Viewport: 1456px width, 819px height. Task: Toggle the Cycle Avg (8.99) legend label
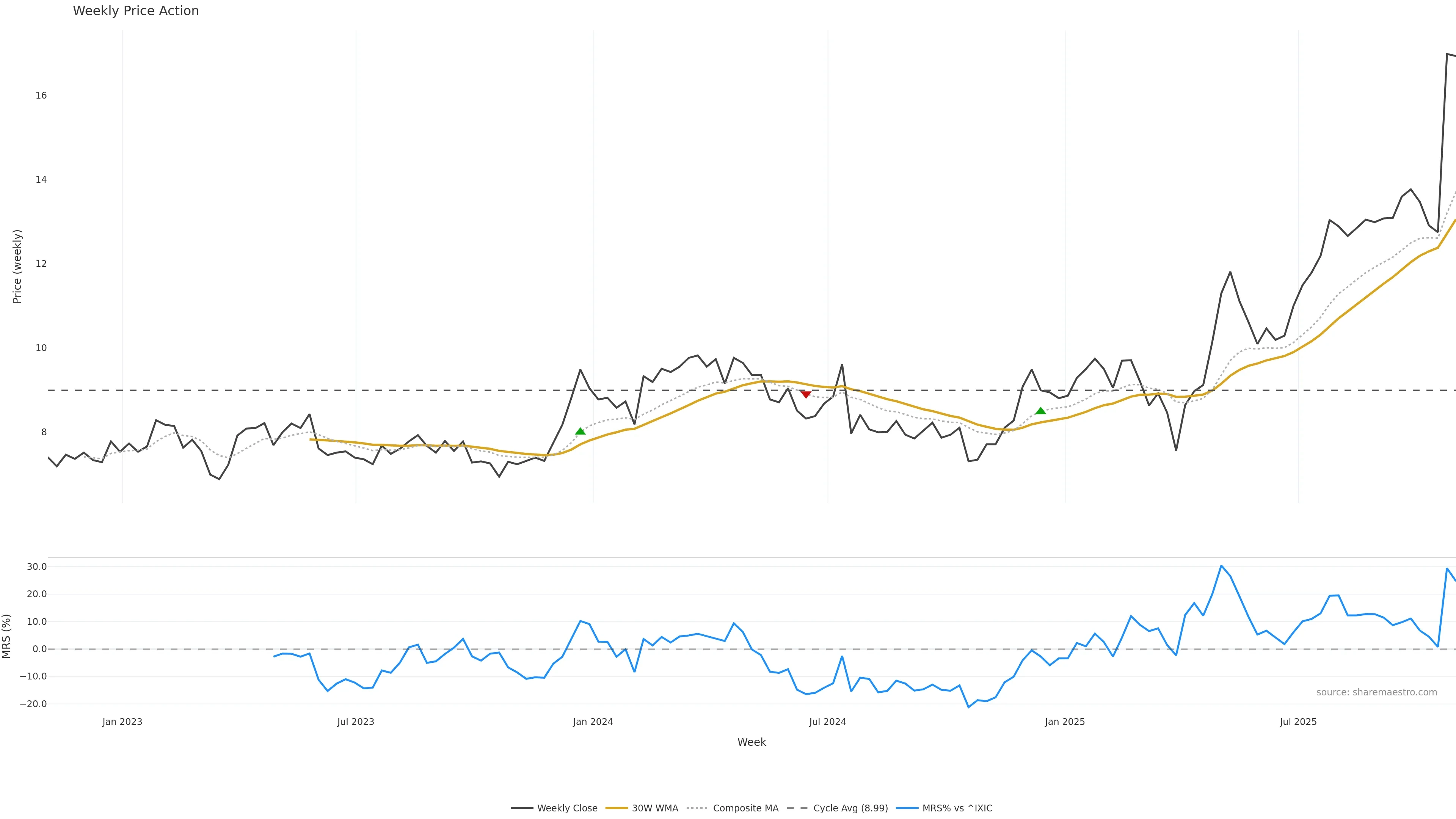tap(850, 808)
